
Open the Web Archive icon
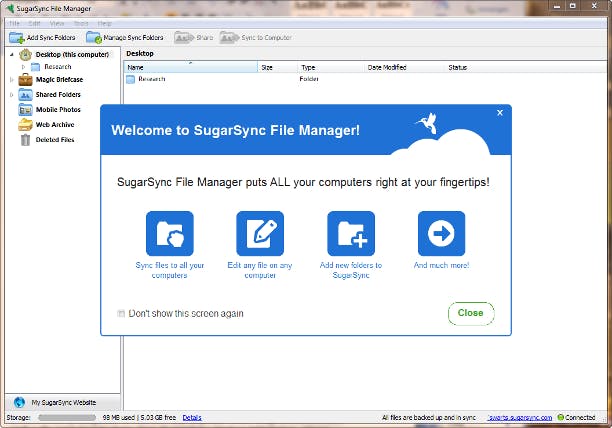point(25,125)
